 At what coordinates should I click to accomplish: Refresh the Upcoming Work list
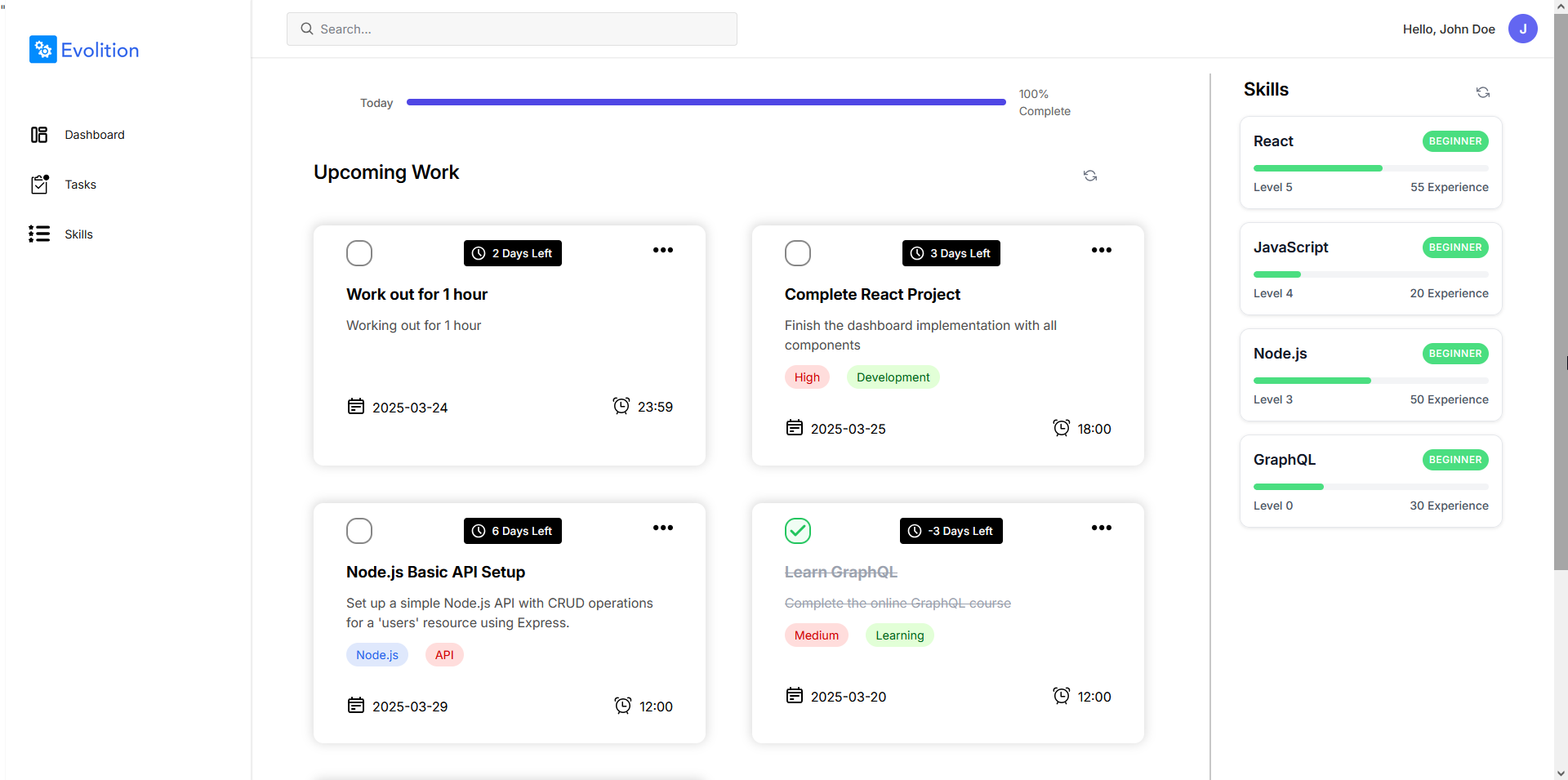[x=1090, y=176]
